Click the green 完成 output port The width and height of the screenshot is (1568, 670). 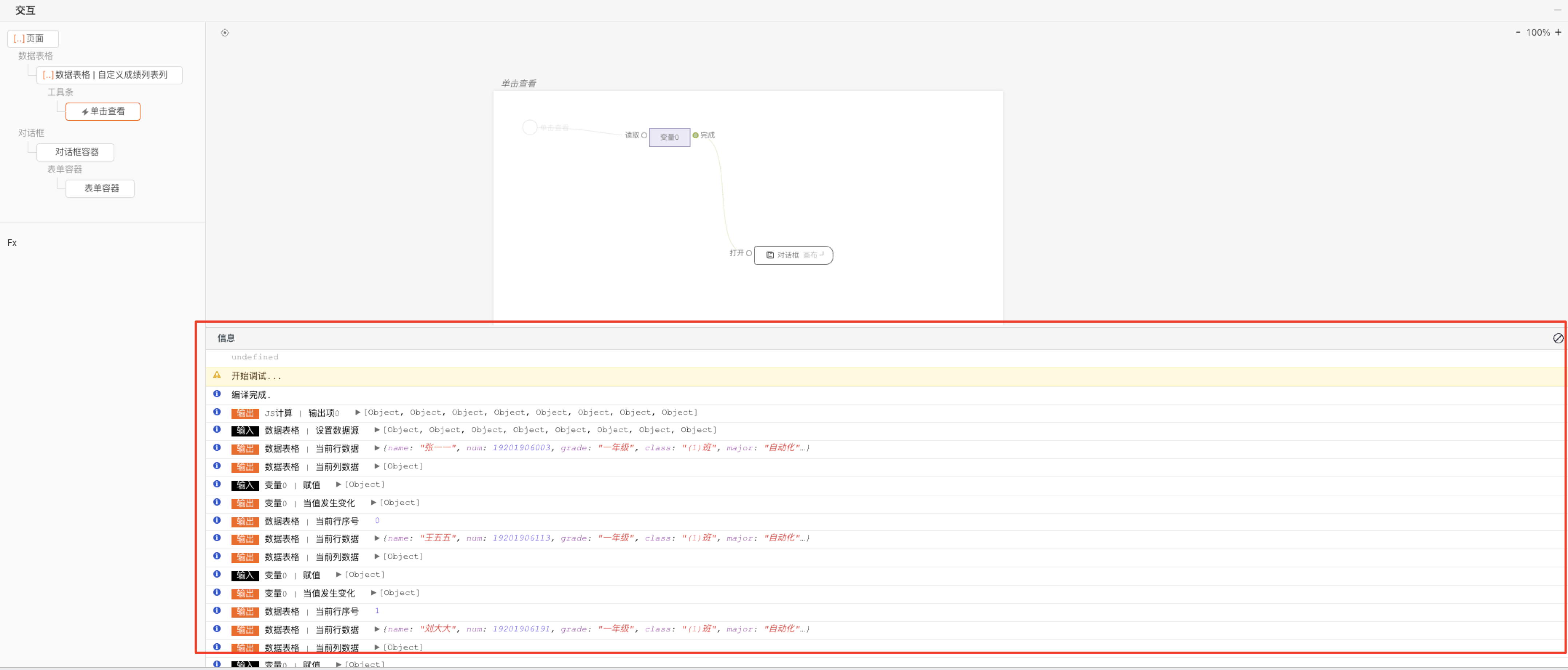pos(695,135)
